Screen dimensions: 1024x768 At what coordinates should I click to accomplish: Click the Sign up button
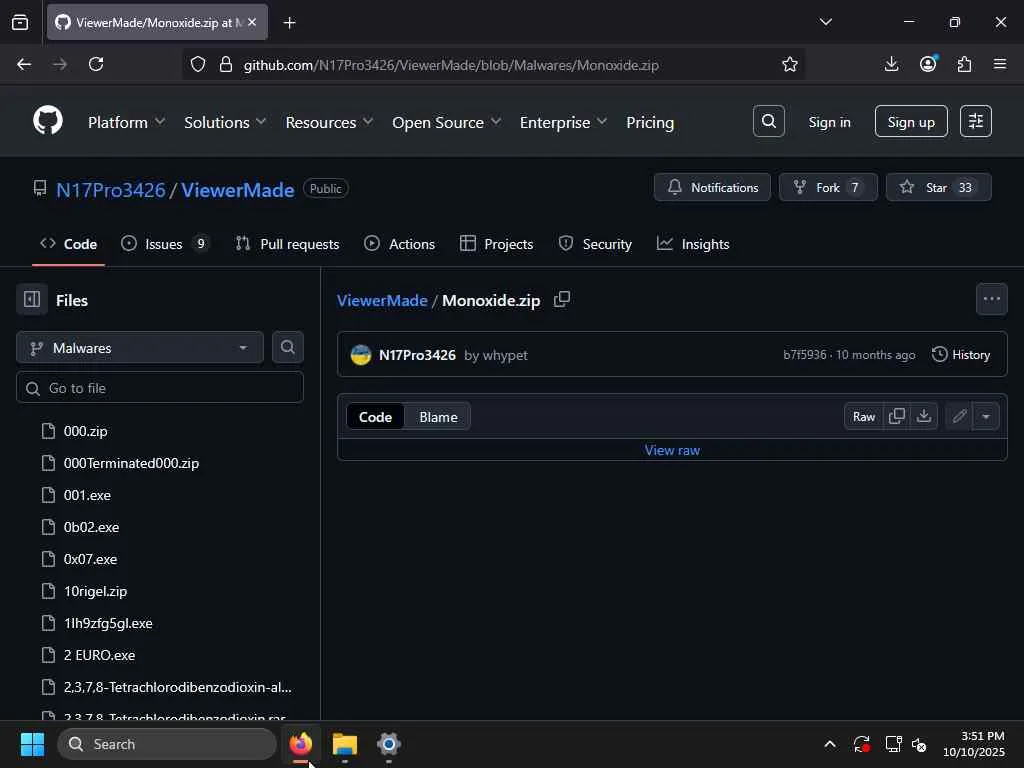[x=911, y=121]
